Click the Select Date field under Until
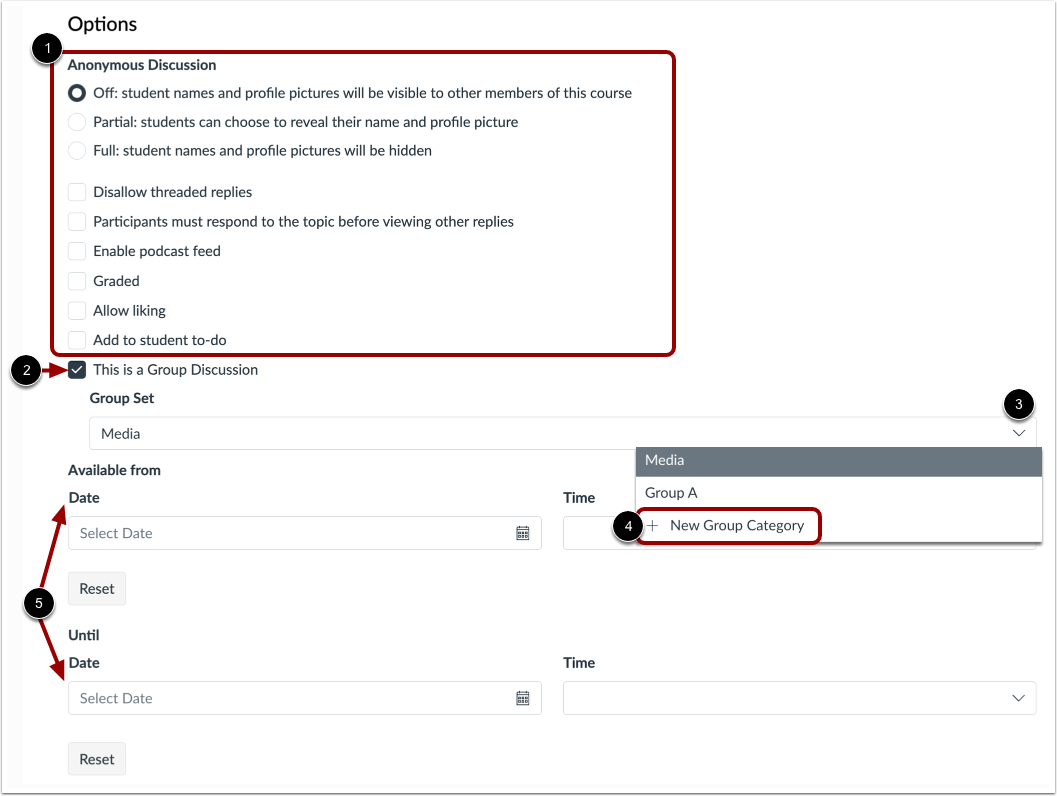 click(x=250, y=698)
